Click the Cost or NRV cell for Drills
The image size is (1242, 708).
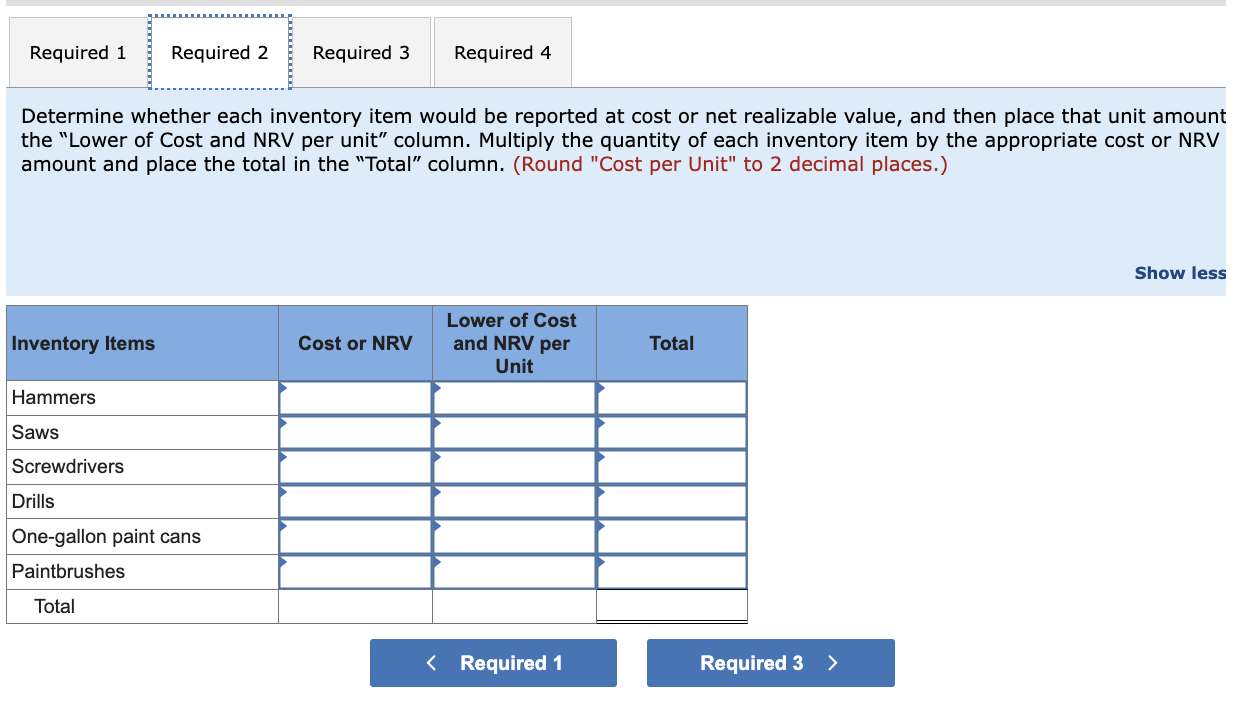[x=355, y=501]
